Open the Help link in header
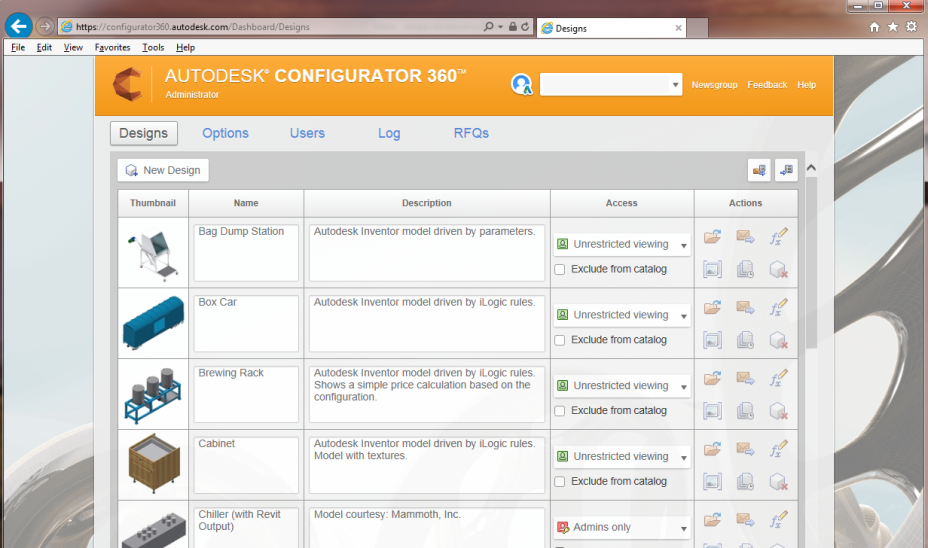 click(806, 85)
